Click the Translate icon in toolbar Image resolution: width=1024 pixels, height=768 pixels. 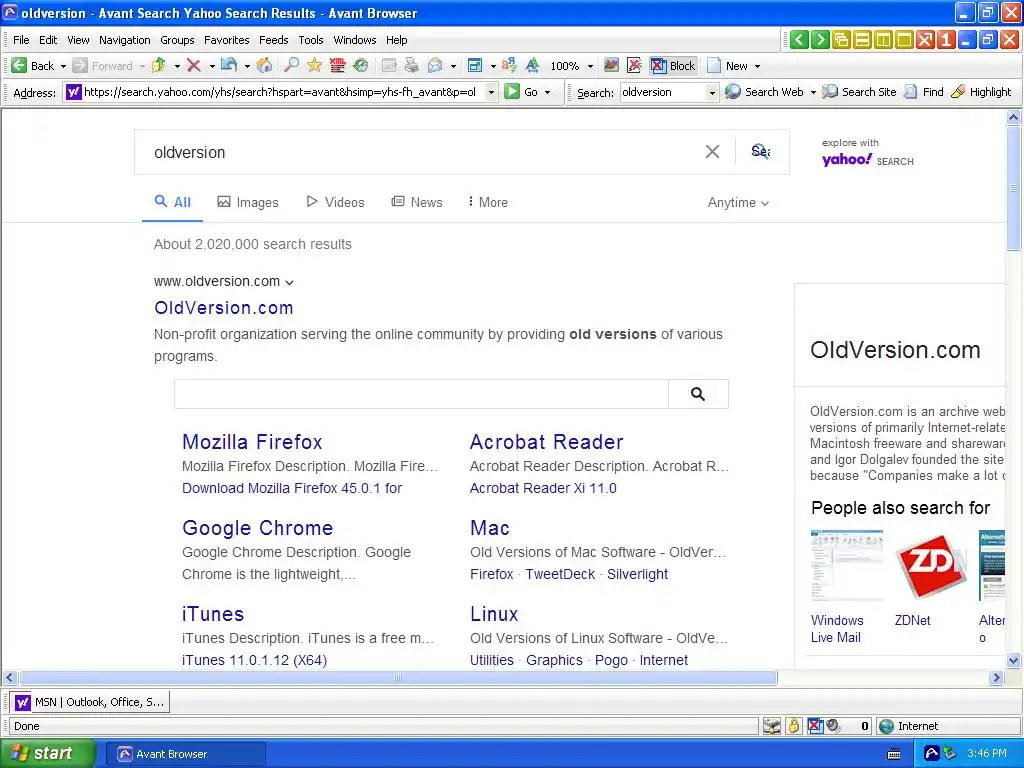[509, 65]
